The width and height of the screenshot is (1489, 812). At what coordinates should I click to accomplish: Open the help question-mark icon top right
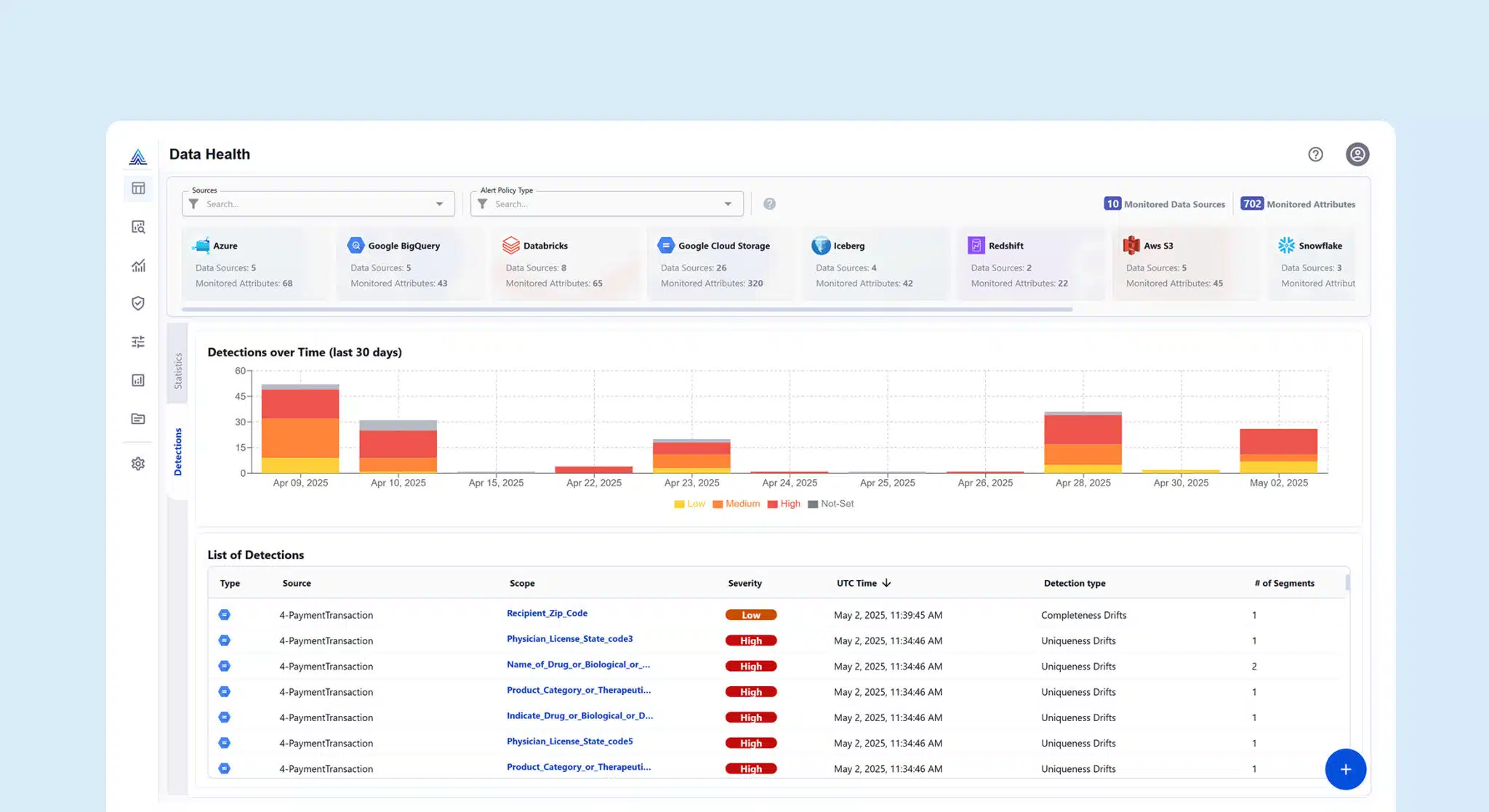pyautogui.click(x=1315, y=154)
